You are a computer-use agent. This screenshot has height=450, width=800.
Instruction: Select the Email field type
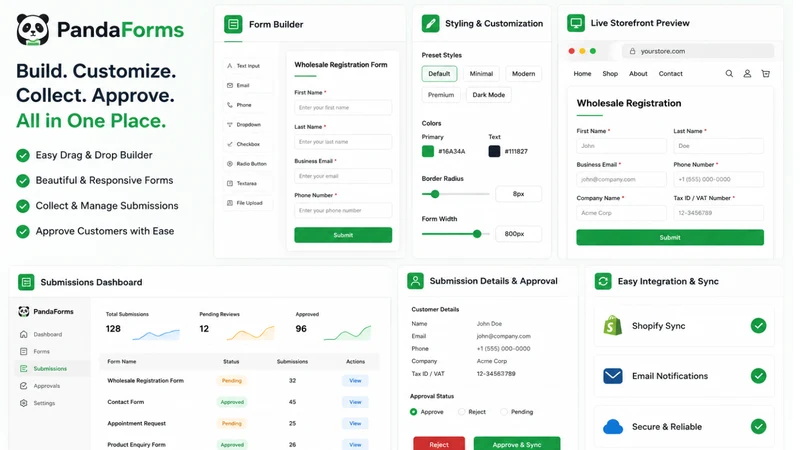pyautogui.click(x=248, y=85)
